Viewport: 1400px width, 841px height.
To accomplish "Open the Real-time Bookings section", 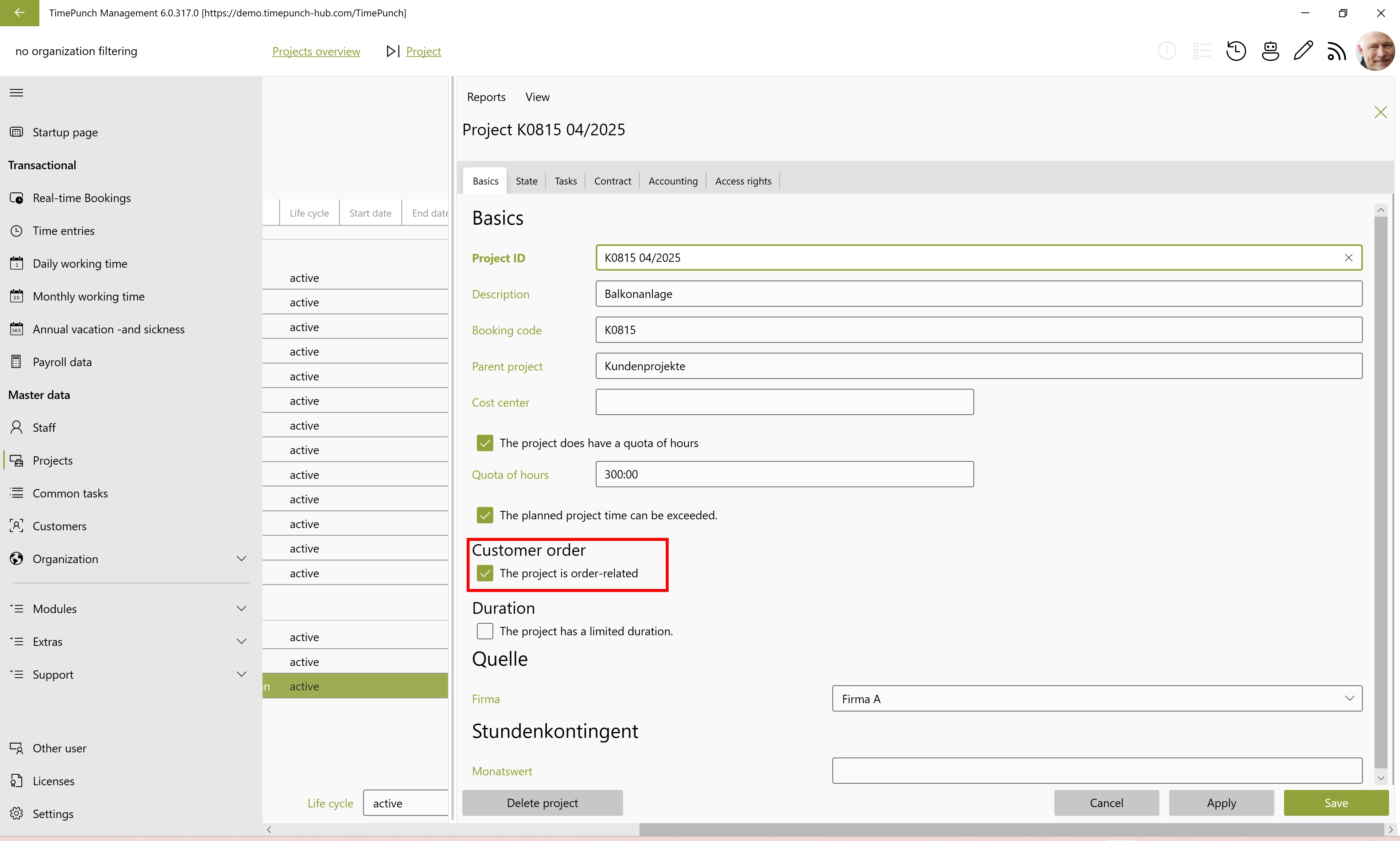I will tap(82, 197).
